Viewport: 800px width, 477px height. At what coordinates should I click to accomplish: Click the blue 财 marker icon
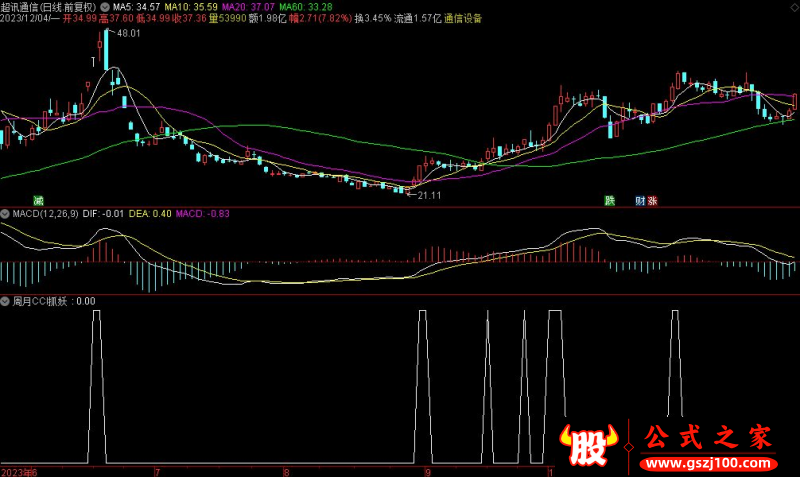640,200
